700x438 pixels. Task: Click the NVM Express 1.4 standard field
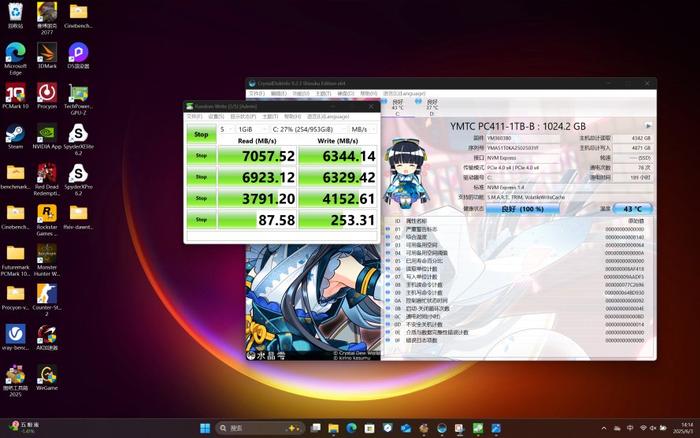click(568, 188)
